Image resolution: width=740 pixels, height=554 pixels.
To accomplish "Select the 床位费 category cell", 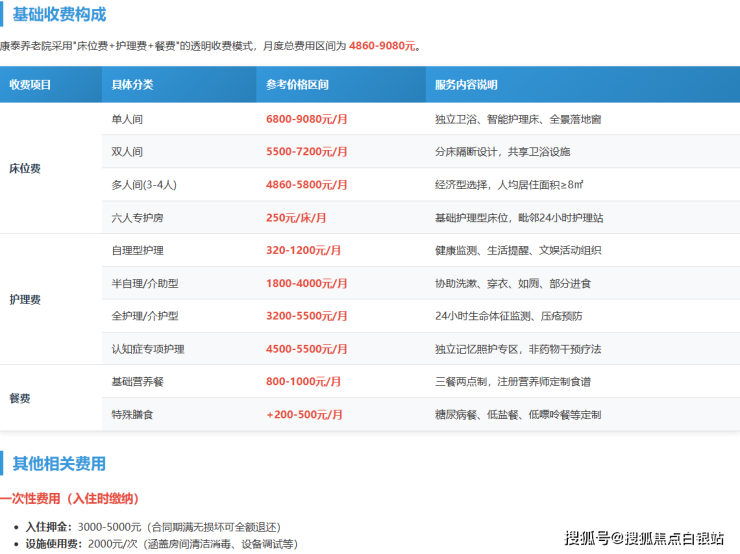I will tap(25, 169).
